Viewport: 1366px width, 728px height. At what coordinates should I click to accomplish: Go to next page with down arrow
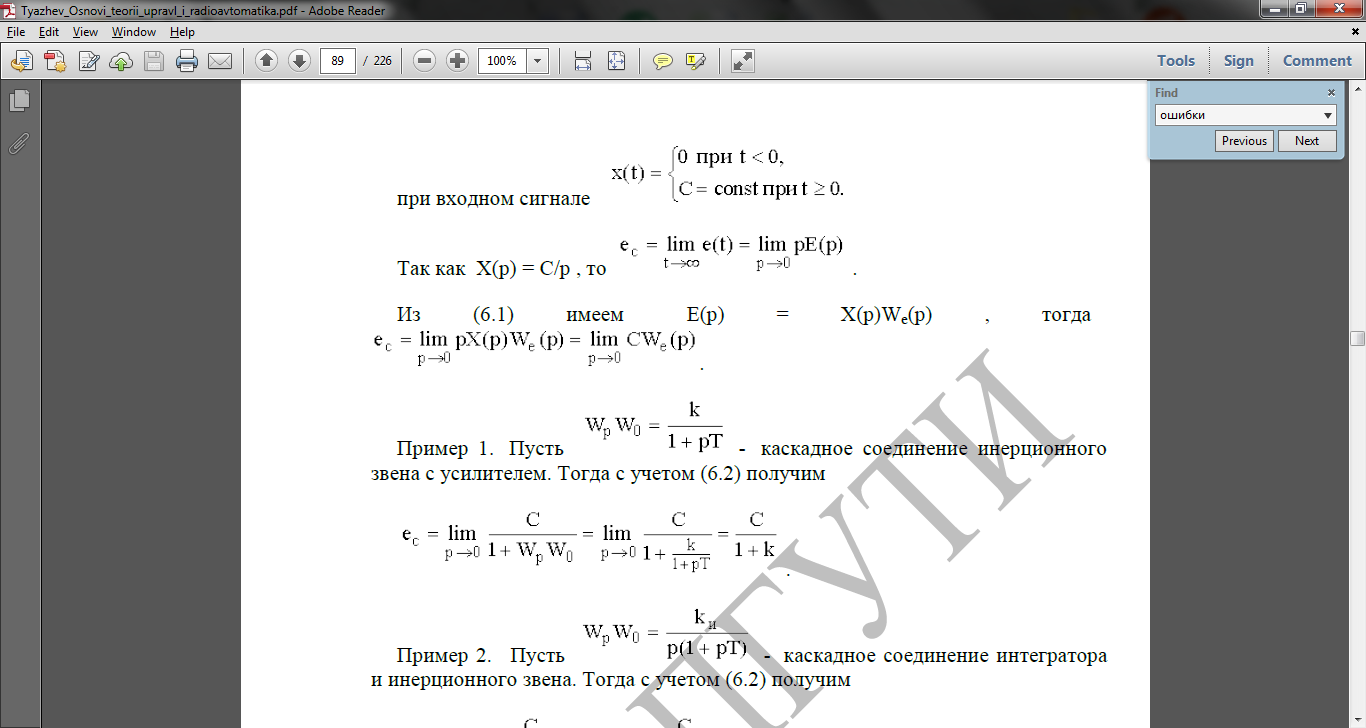click(x=299, y=61)
